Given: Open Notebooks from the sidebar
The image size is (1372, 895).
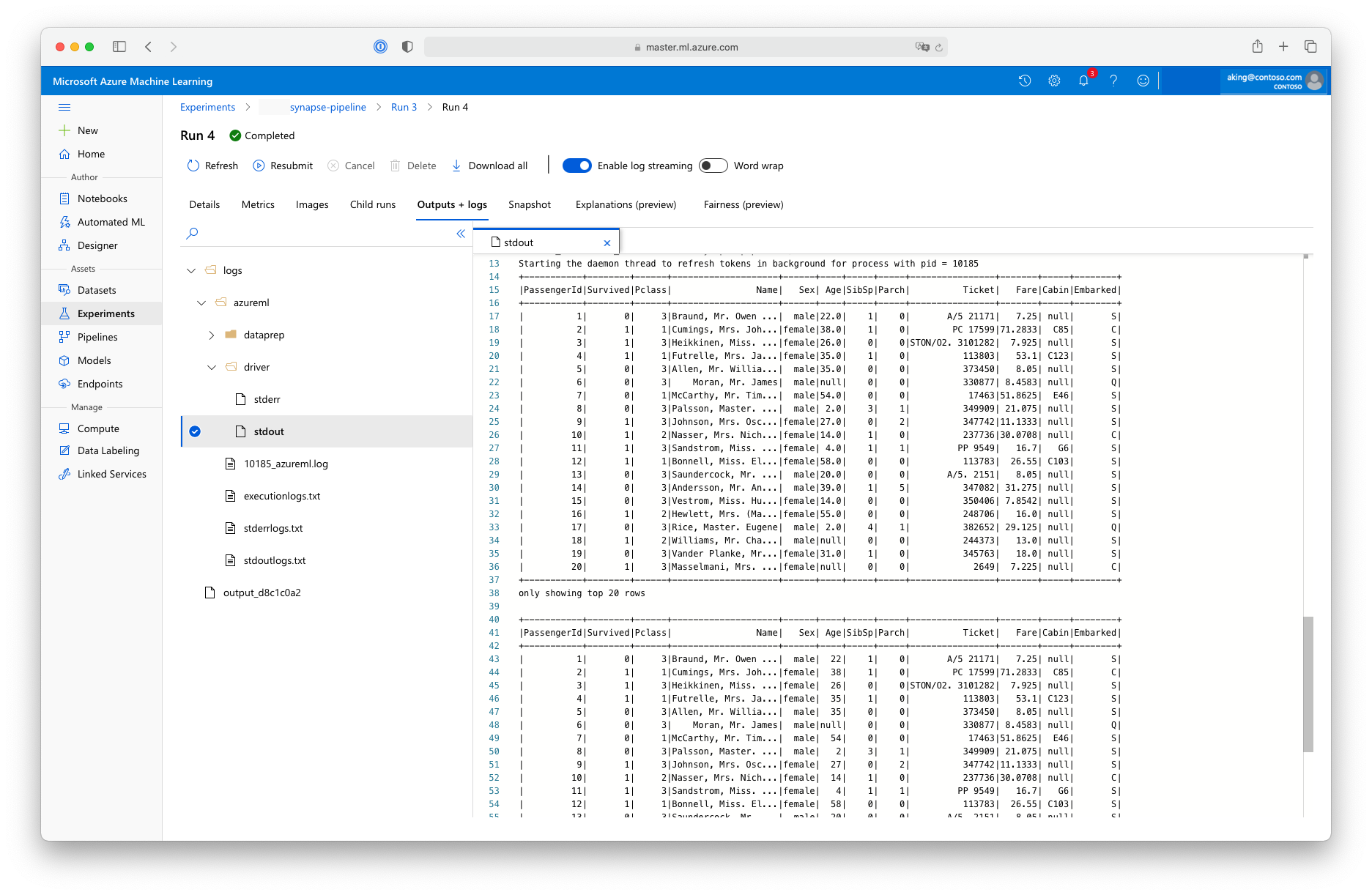Looking at the screenshot, I should tap(102, 198).
